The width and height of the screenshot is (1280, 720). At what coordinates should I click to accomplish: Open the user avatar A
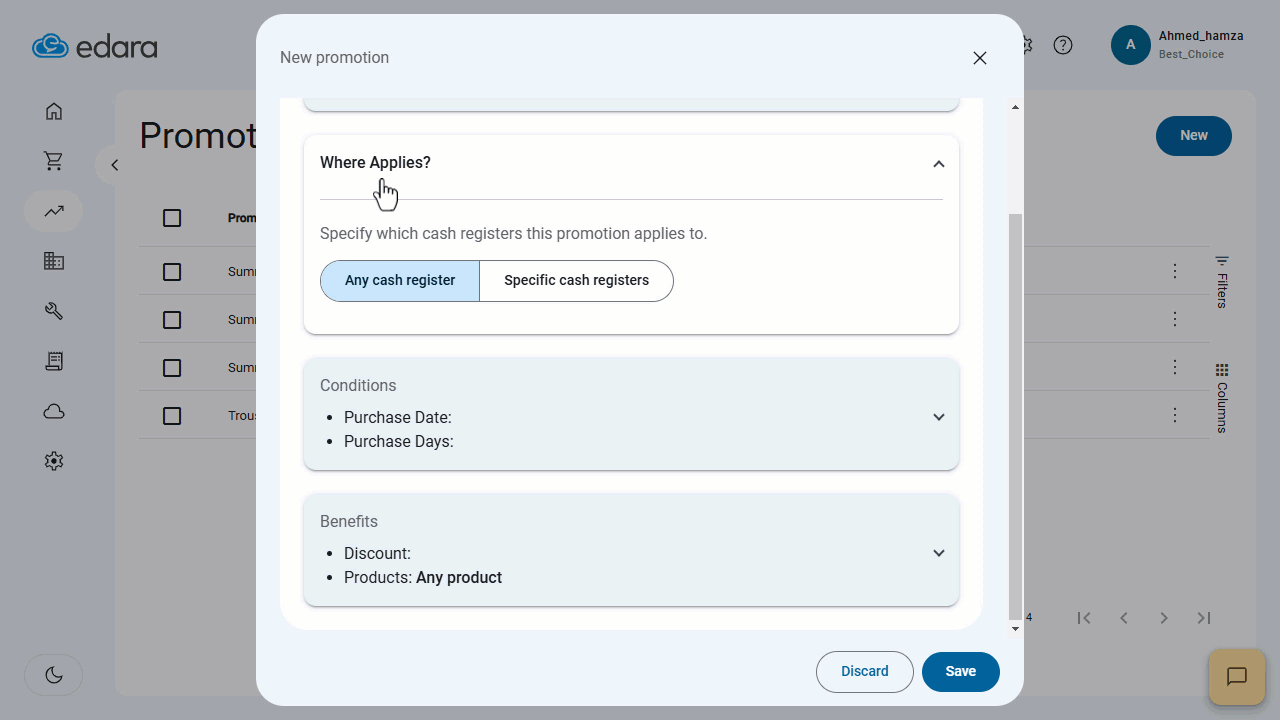click(1131, 45)
